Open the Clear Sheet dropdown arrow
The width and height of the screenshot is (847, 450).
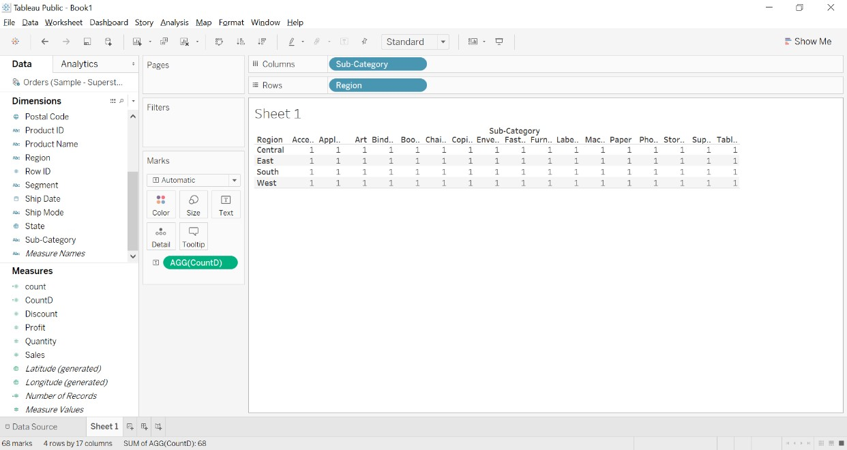click(x=197, y=42)
